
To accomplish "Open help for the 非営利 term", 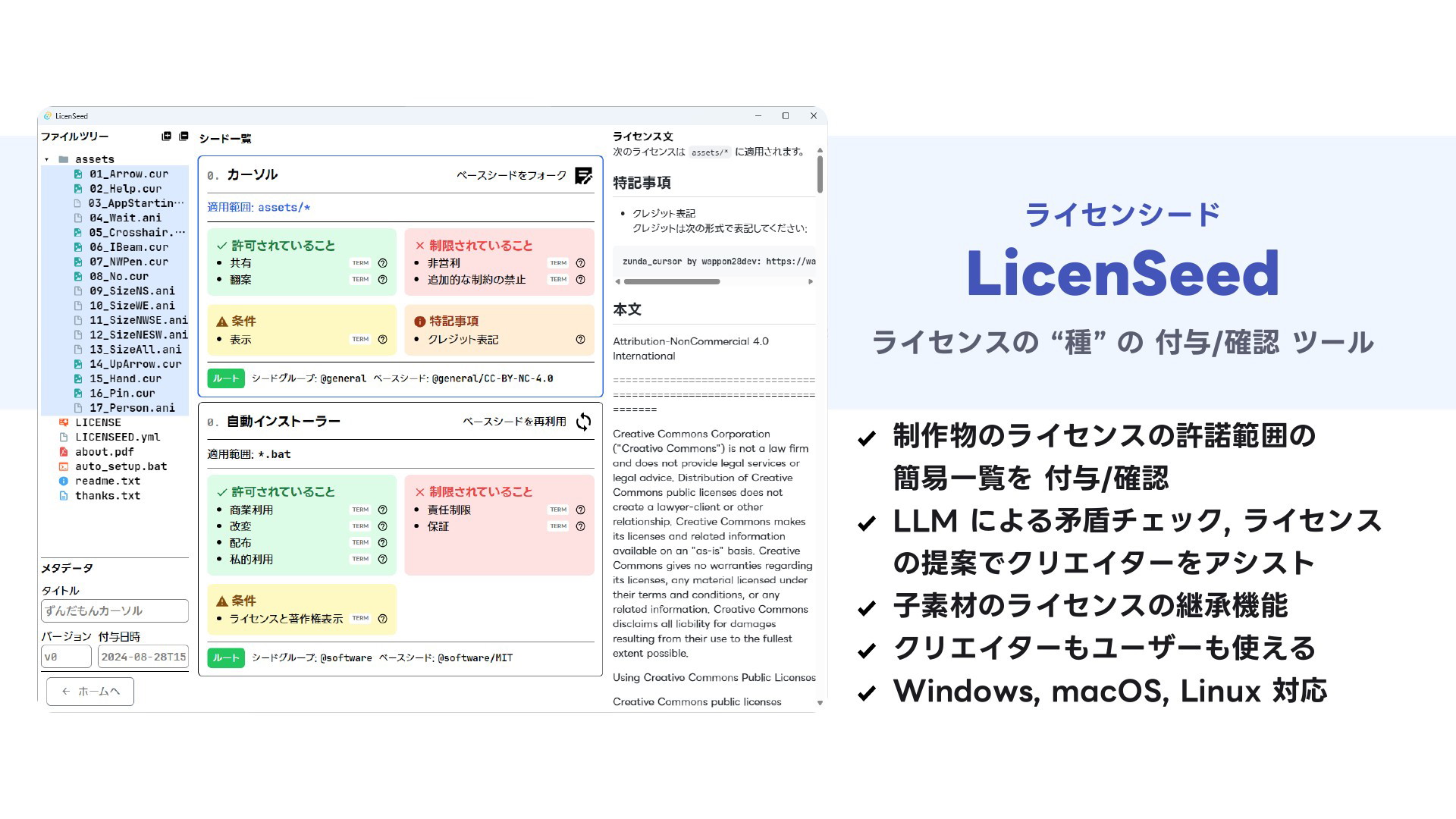I will click(x=580, y=263).
